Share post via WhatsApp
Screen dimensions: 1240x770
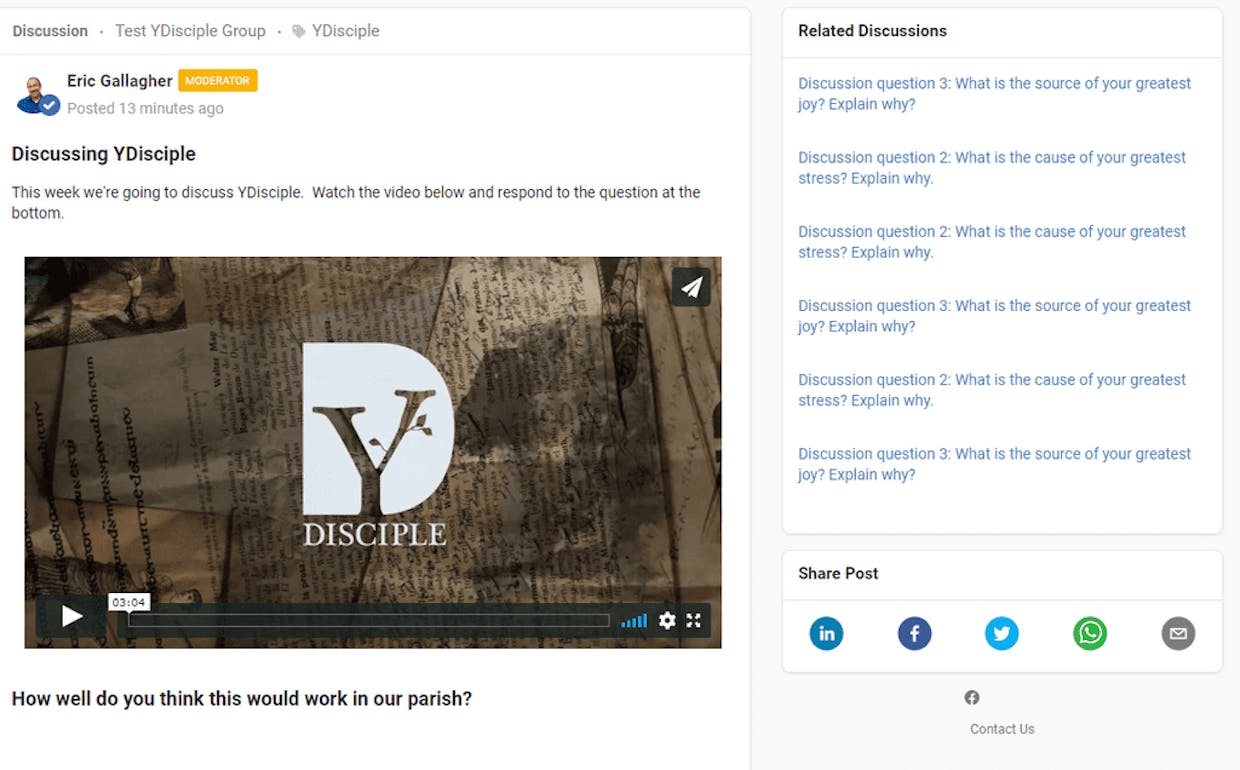(x=1090, y=633)
